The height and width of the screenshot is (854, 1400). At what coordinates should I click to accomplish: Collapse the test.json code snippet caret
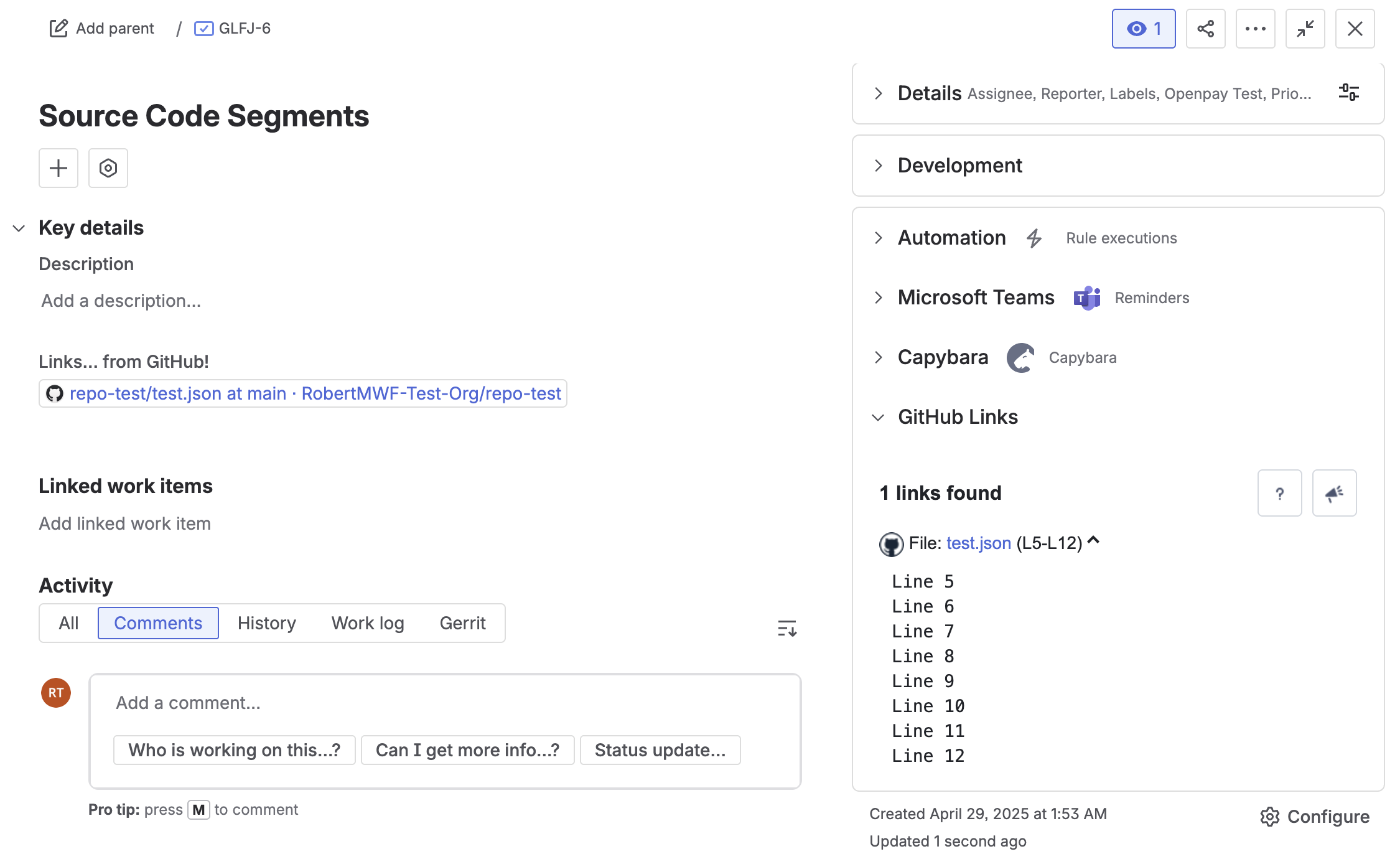(x=1094, y=541)
